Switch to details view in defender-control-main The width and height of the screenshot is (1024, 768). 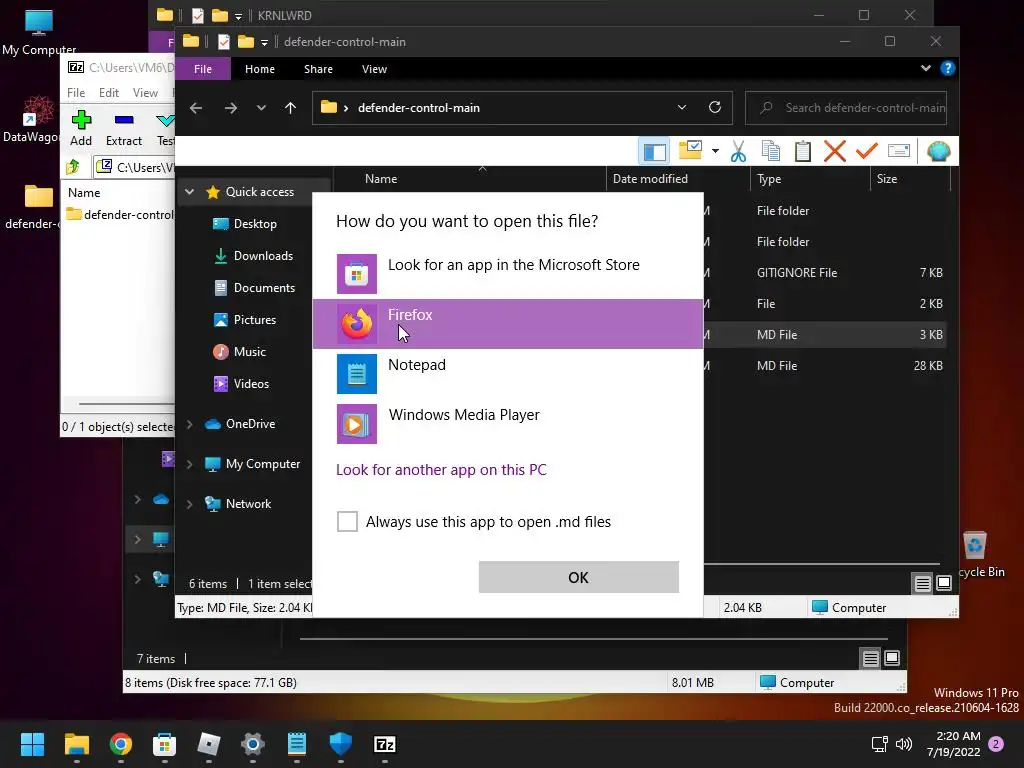point(922,583)
